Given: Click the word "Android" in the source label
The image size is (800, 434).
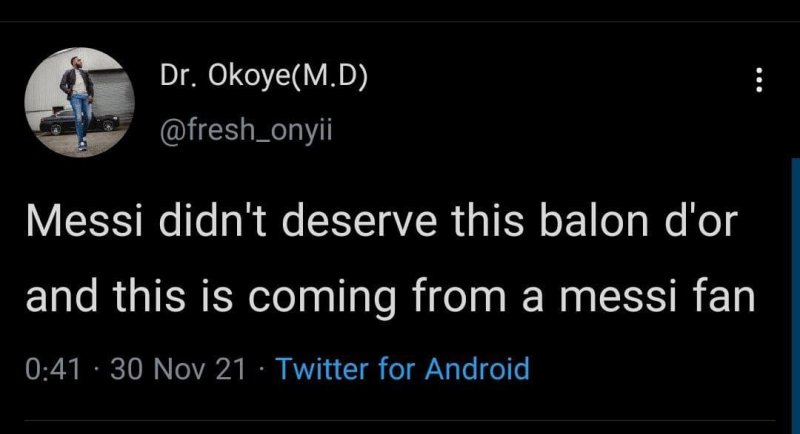Looking at the screenshot, I should [478, 370].
